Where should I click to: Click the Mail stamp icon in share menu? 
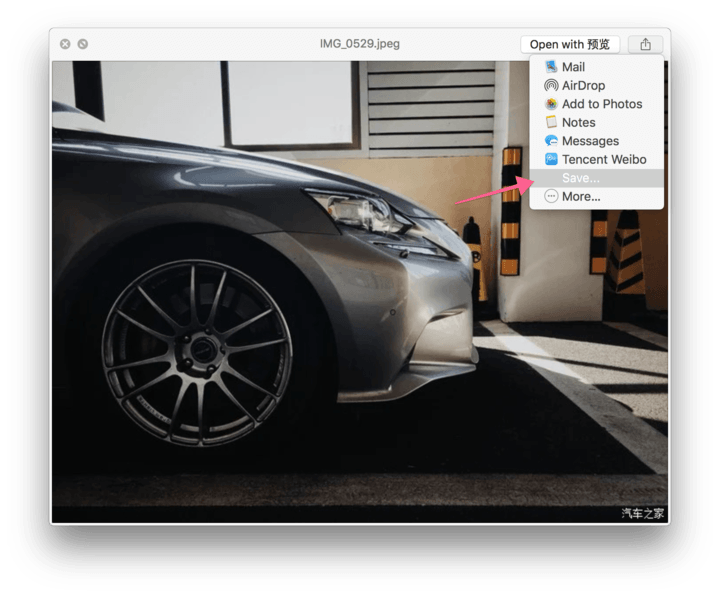(x=551, y=67)
